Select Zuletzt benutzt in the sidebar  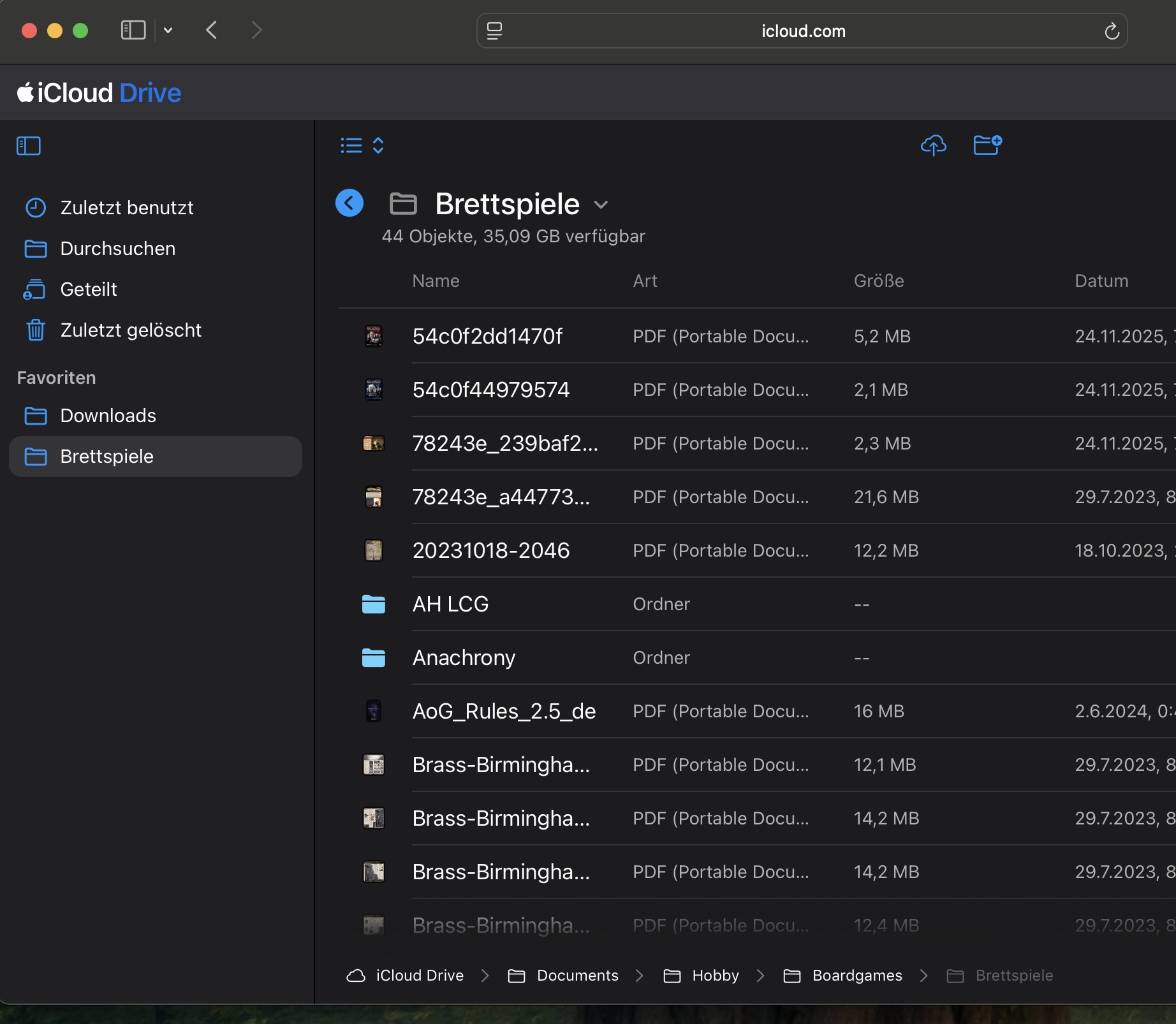point(126,208)
